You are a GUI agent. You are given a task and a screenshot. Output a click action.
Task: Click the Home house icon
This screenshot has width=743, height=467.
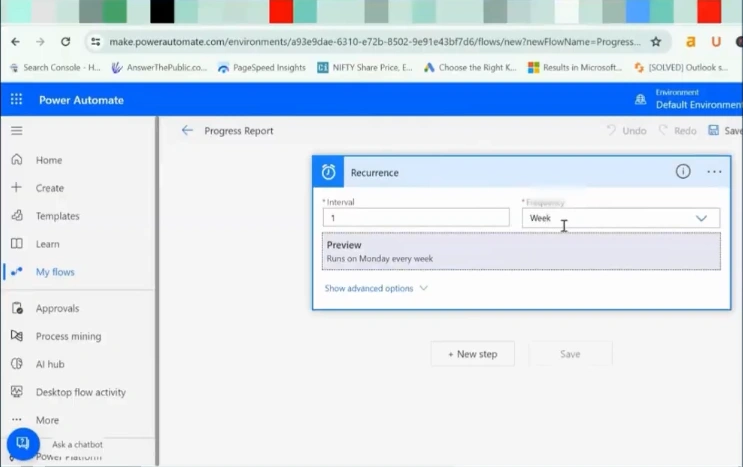(x=17, y=160)
